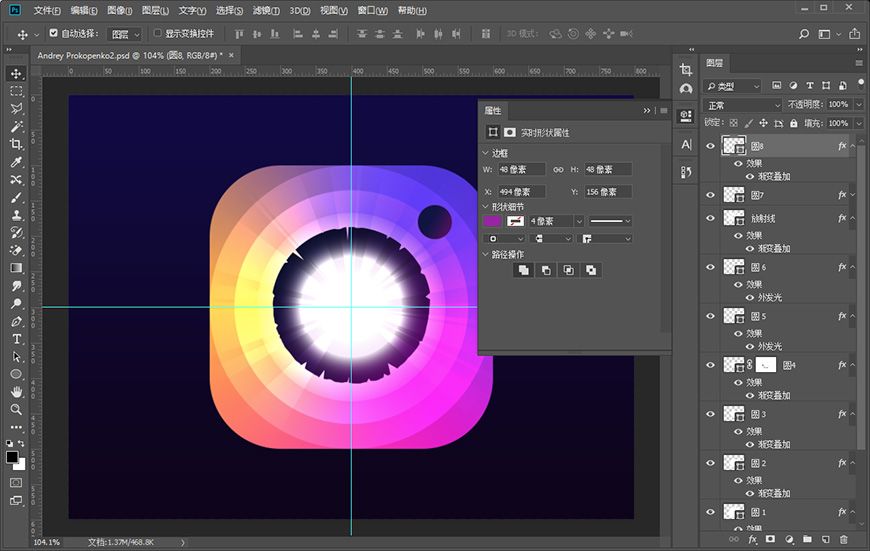Hide the 图7 layer via eye icon

[x=710, y=195]
